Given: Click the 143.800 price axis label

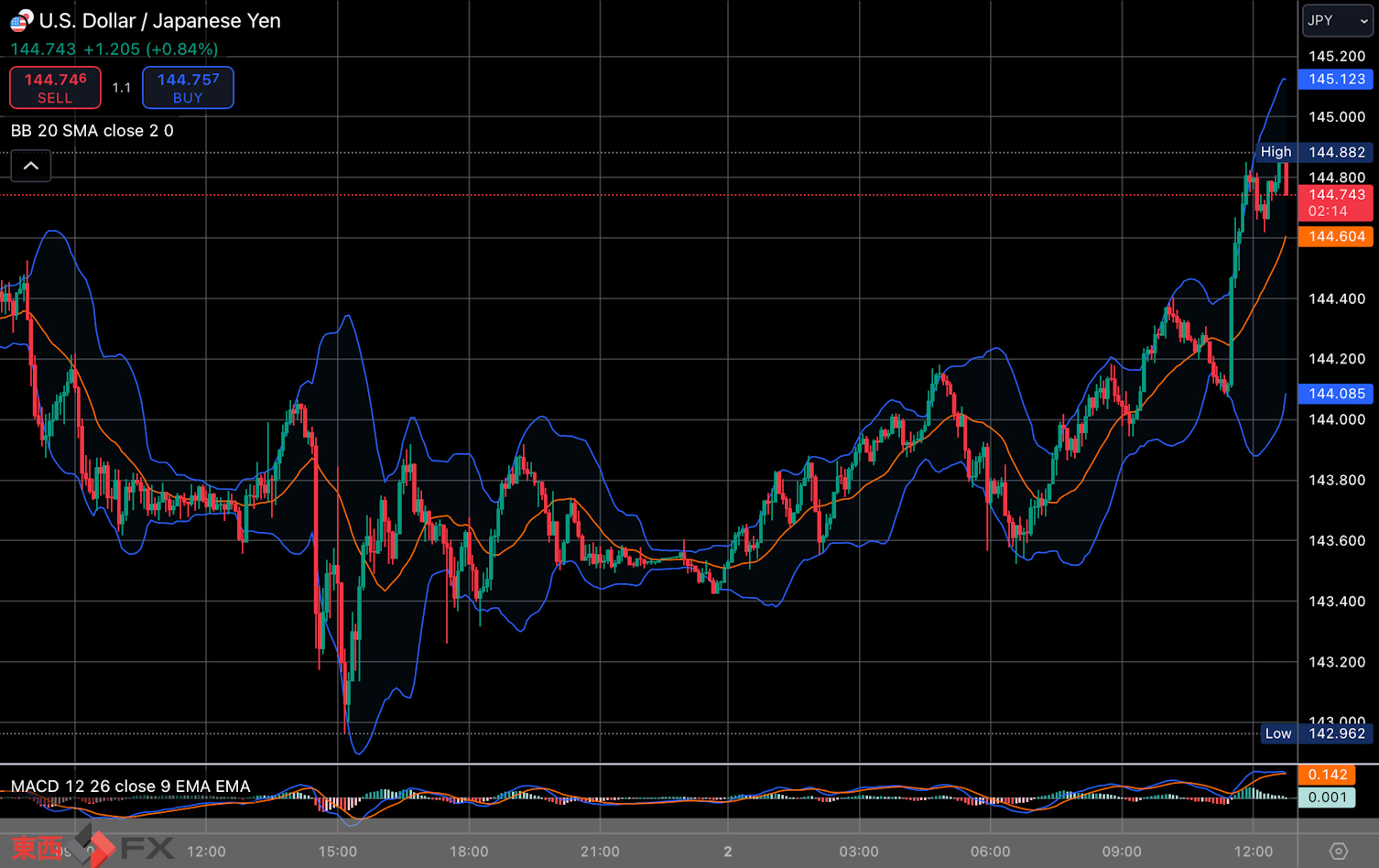Looking at the screenshot, I should (1337, 480).
